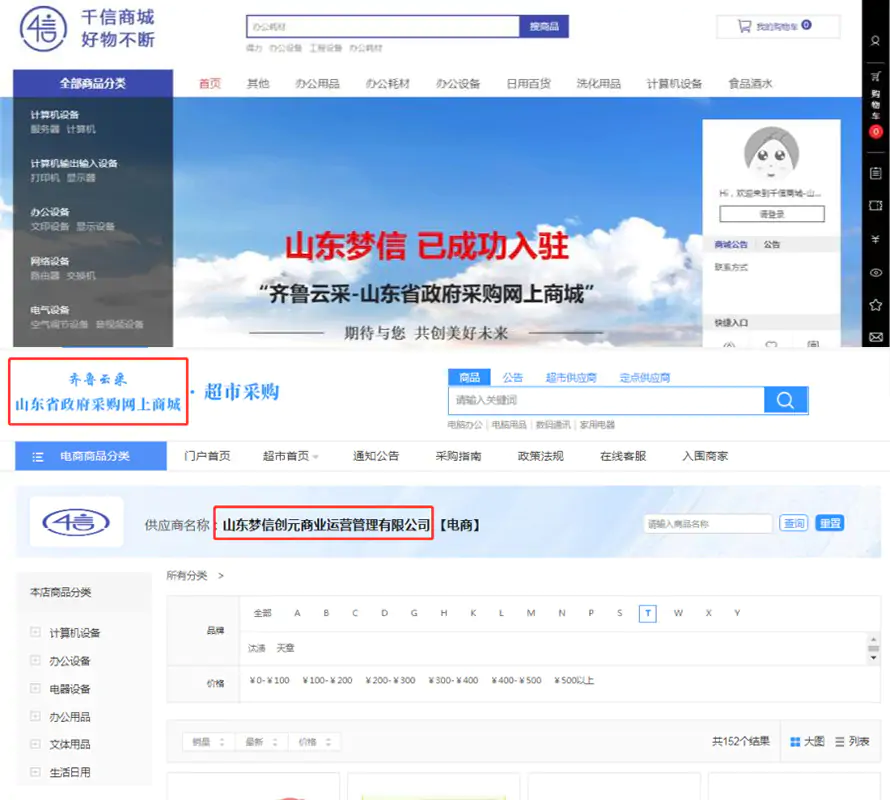Click the brand list scrollbar thumb
Screen dimensions: 890x800
(x=874, y=648)
